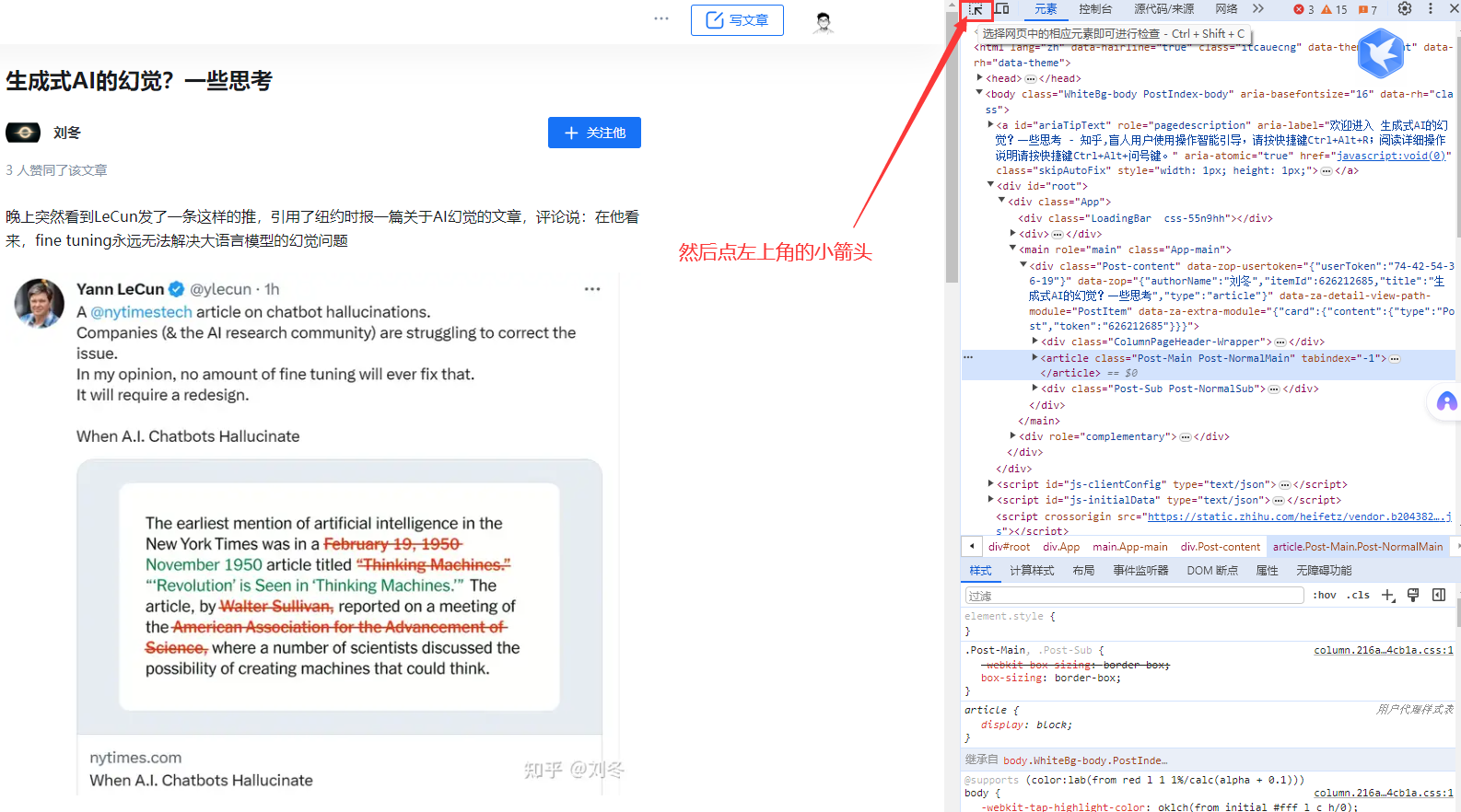Focus the 过滤 styles filter field

coord(1134,596)
